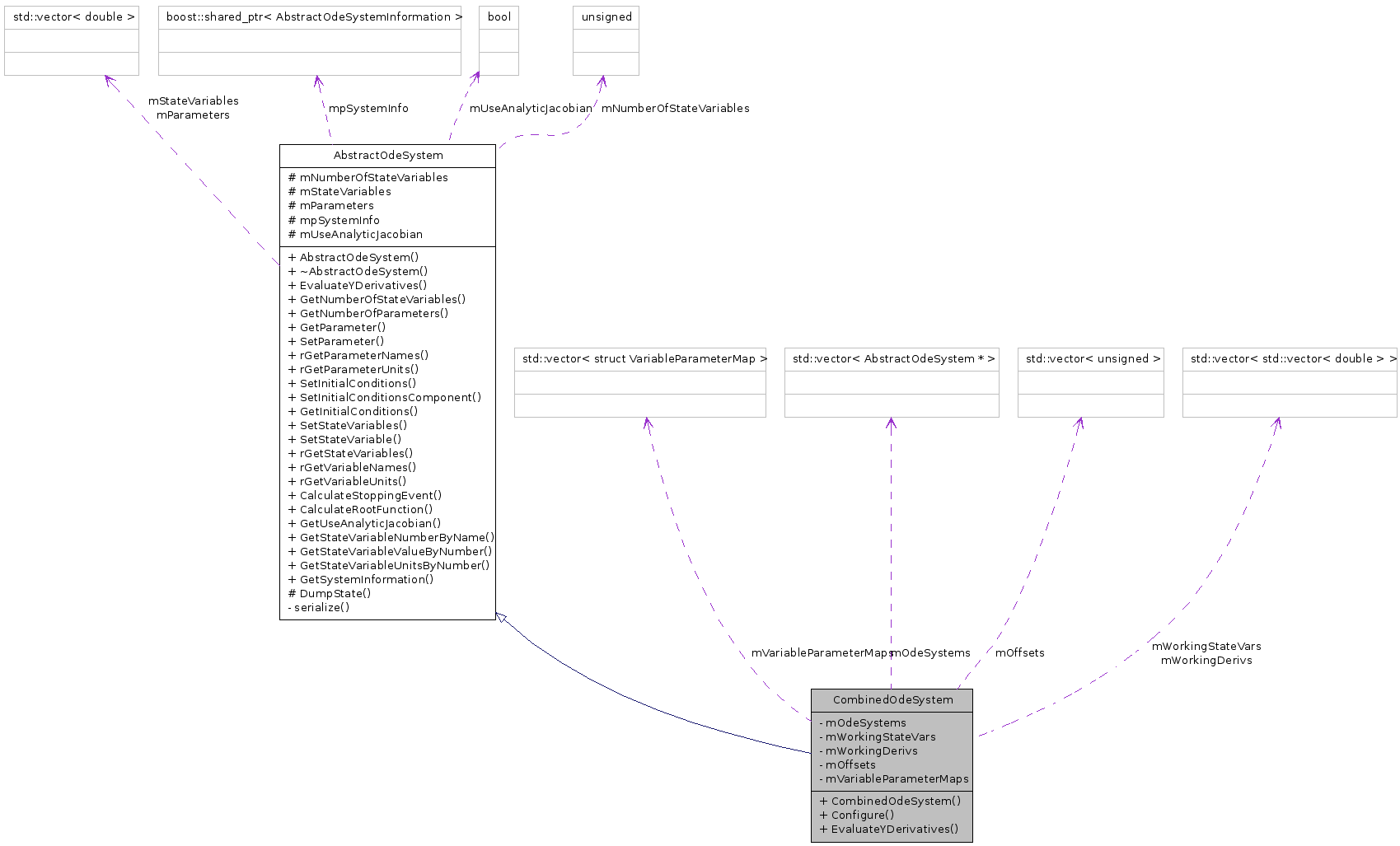Viewport: 1400px width, 846px height.
Task: Select the # mpSystemInfo attribute
Action: pyautogui.click(x=334, y=221)
